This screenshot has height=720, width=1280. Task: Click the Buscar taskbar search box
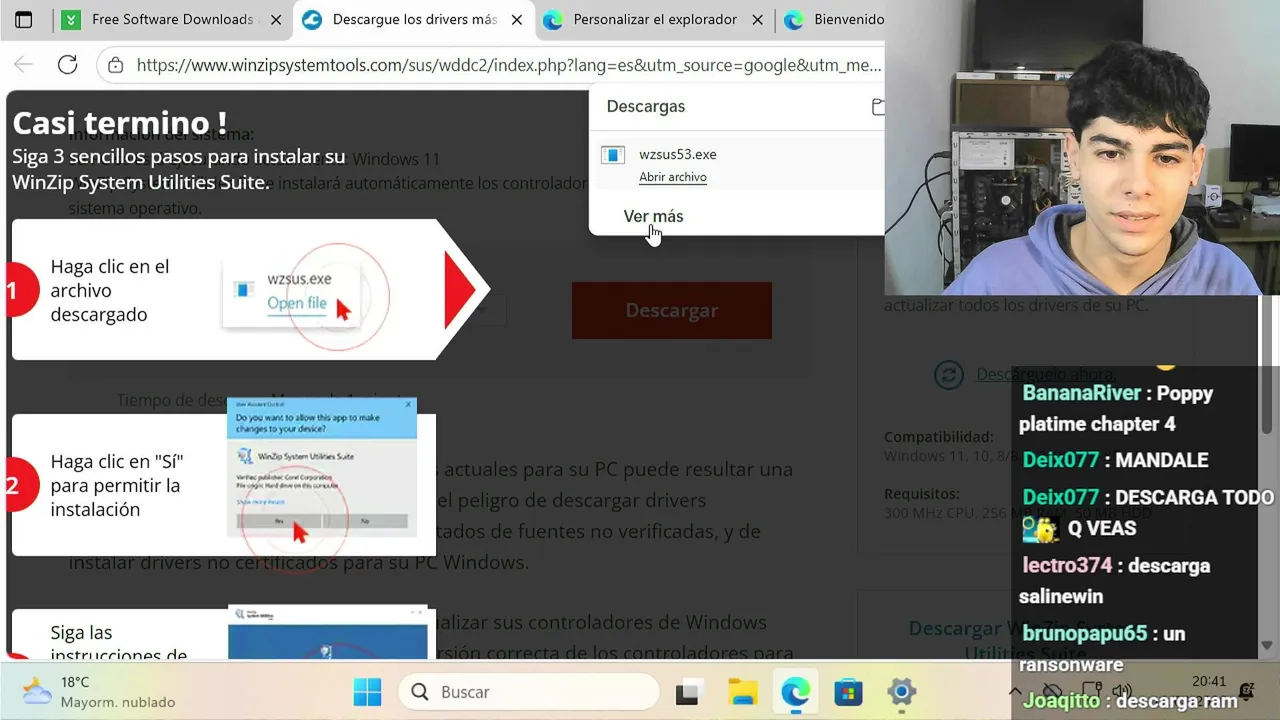[529, 692]
